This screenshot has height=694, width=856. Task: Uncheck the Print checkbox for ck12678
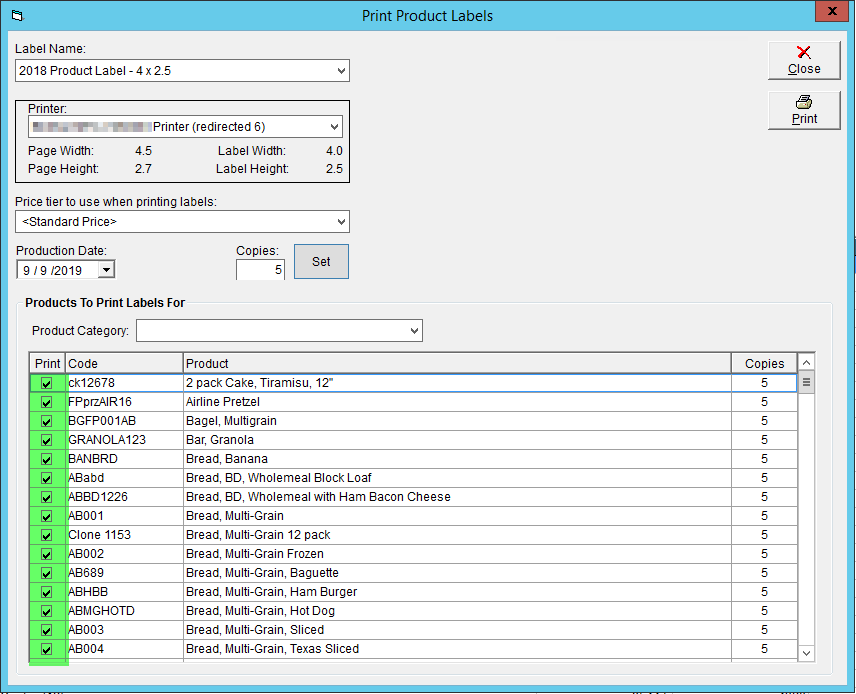(x=46, y=383)
